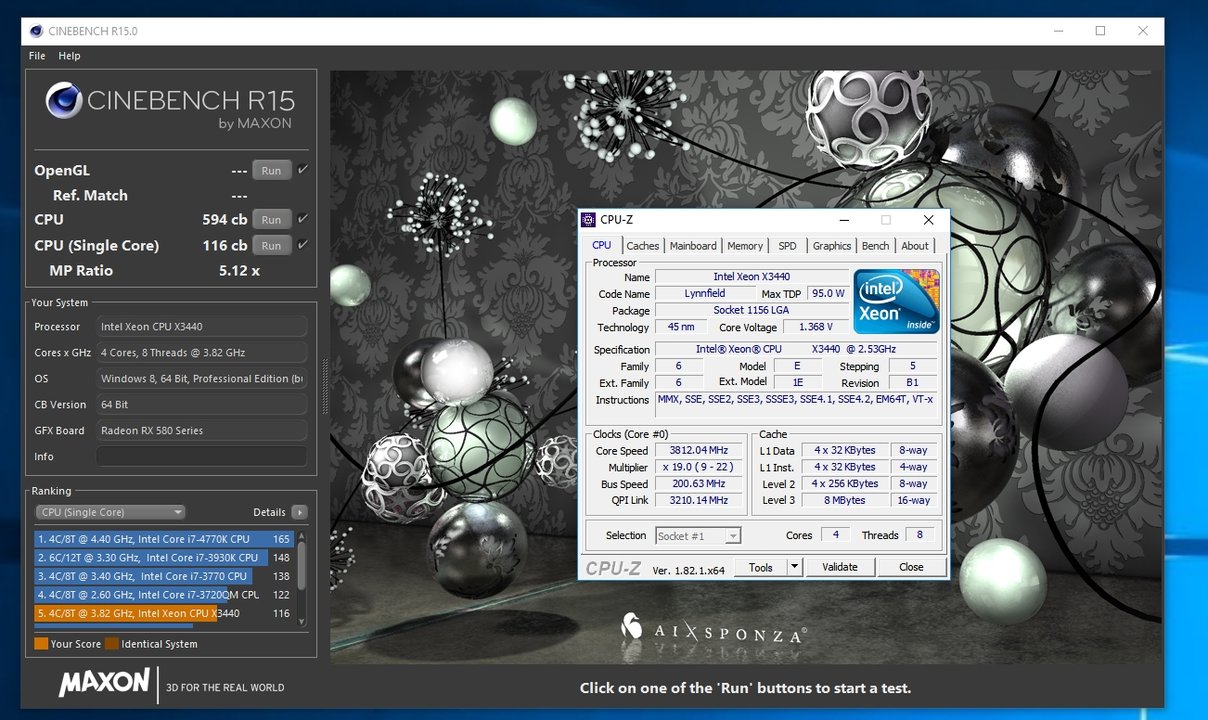Image resolution: width=1208 pixels, height=720 pixels.
Task: Click the Bus Speed value 200.63 MHz
Action: (700, 484)
